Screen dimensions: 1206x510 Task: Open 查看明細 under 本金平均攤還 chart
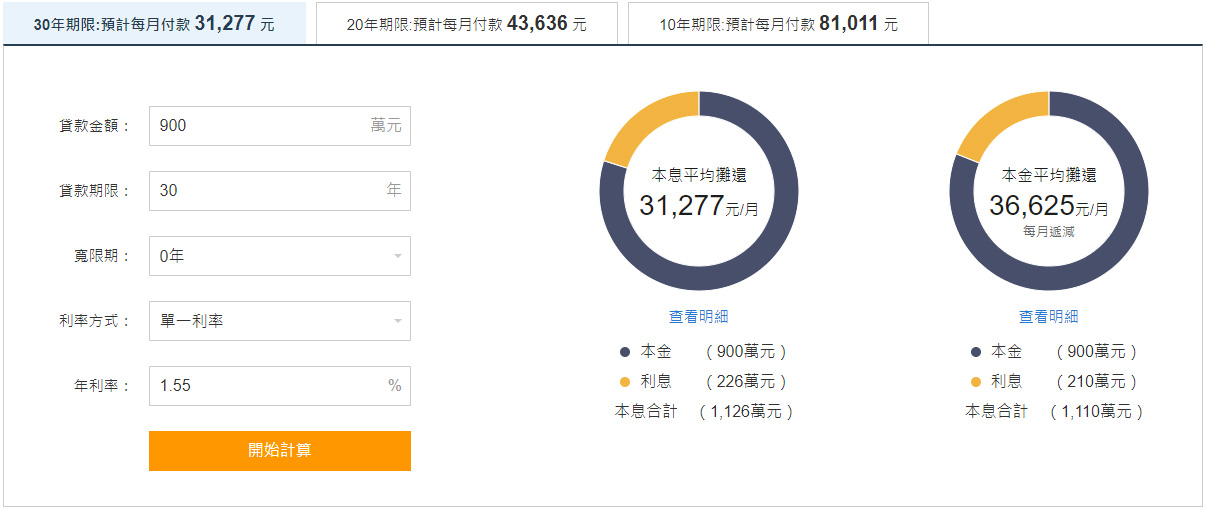(1049, 316)
